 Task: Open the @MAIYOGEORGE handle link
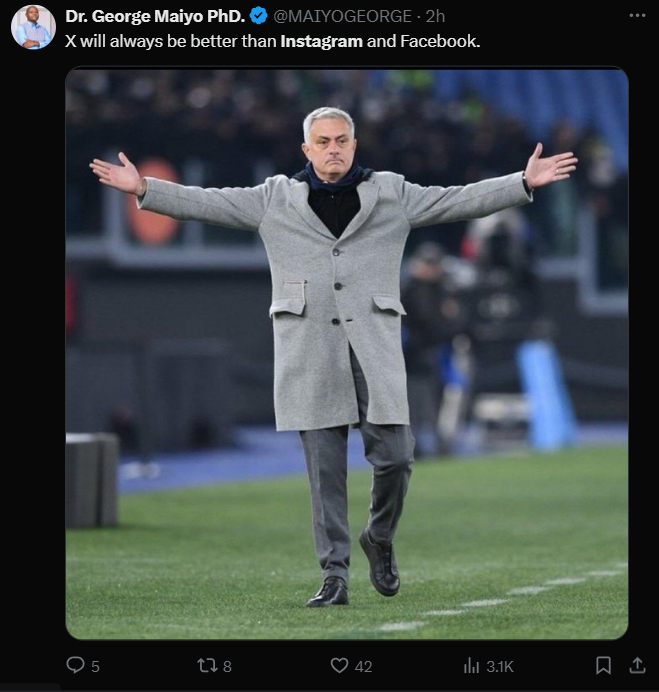(x=342, y=16)
